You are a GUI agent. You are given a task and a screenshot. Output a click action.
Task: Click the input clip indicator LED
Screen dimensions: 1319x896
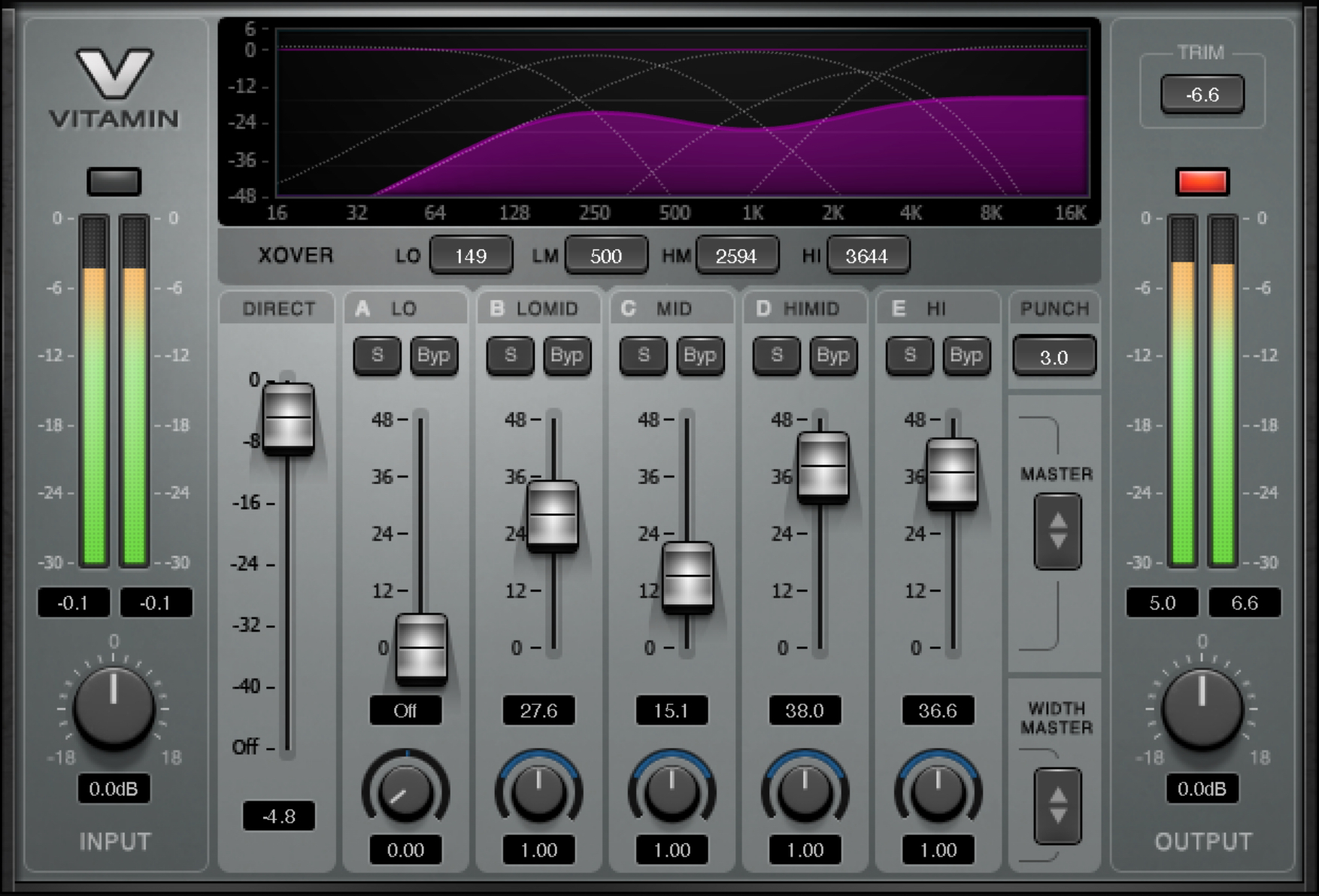tap(114, 182)
